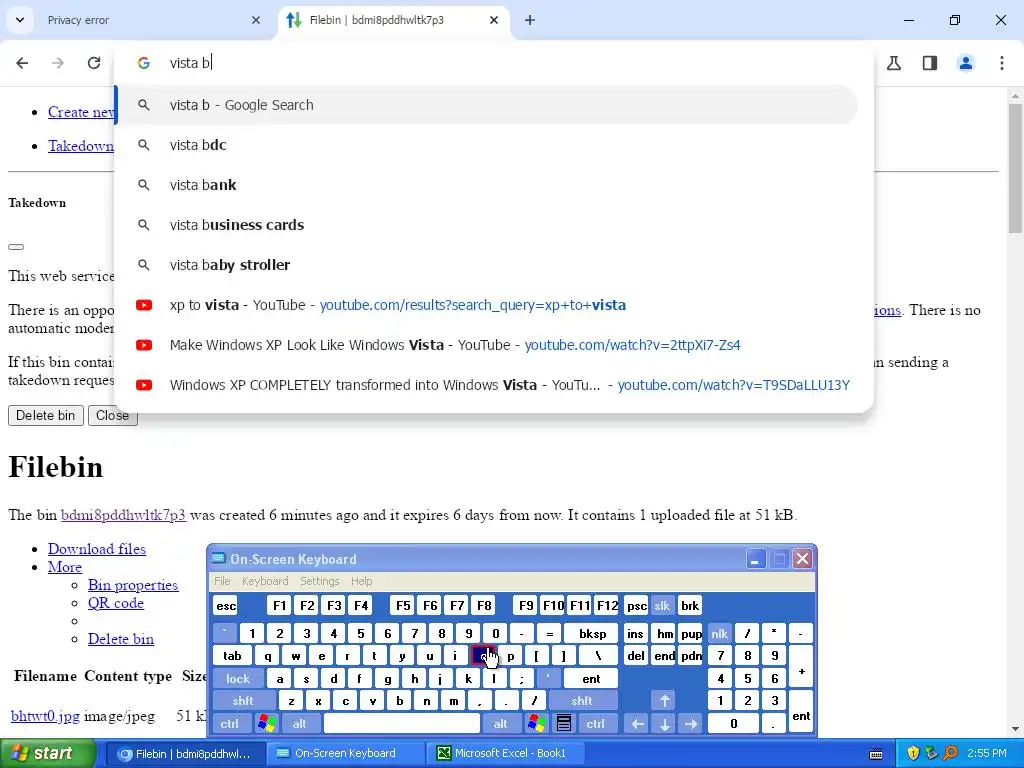Open 'Make Windows XP Look Like Windows Vista' suggestion
1024x768 pixels.
click(x=487, y=345)
